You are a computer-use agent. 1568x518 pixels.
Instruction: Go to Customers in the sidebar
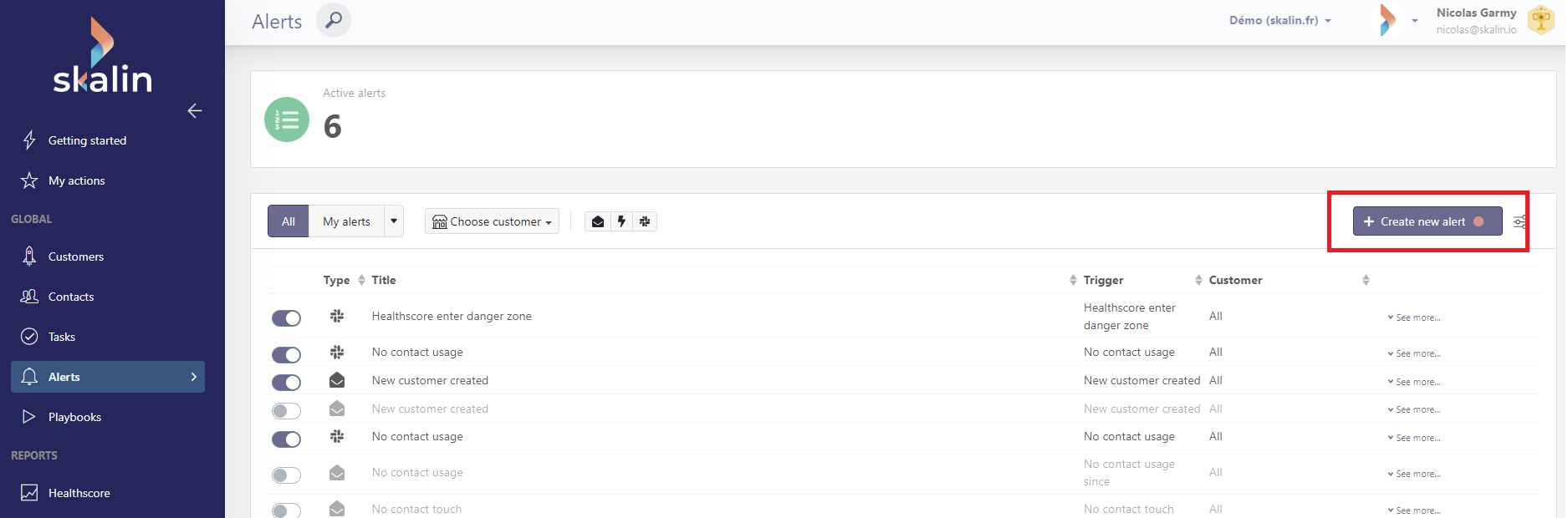[75, 256]
